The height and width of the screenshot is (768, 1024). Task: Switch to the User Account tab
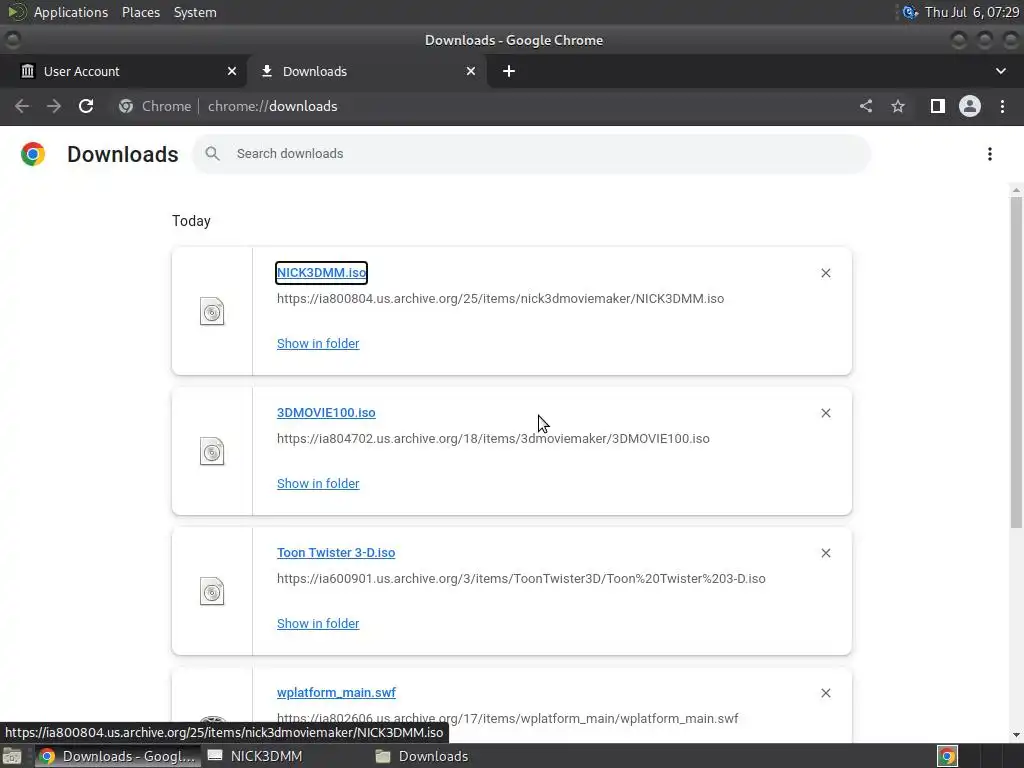[123, 71]
